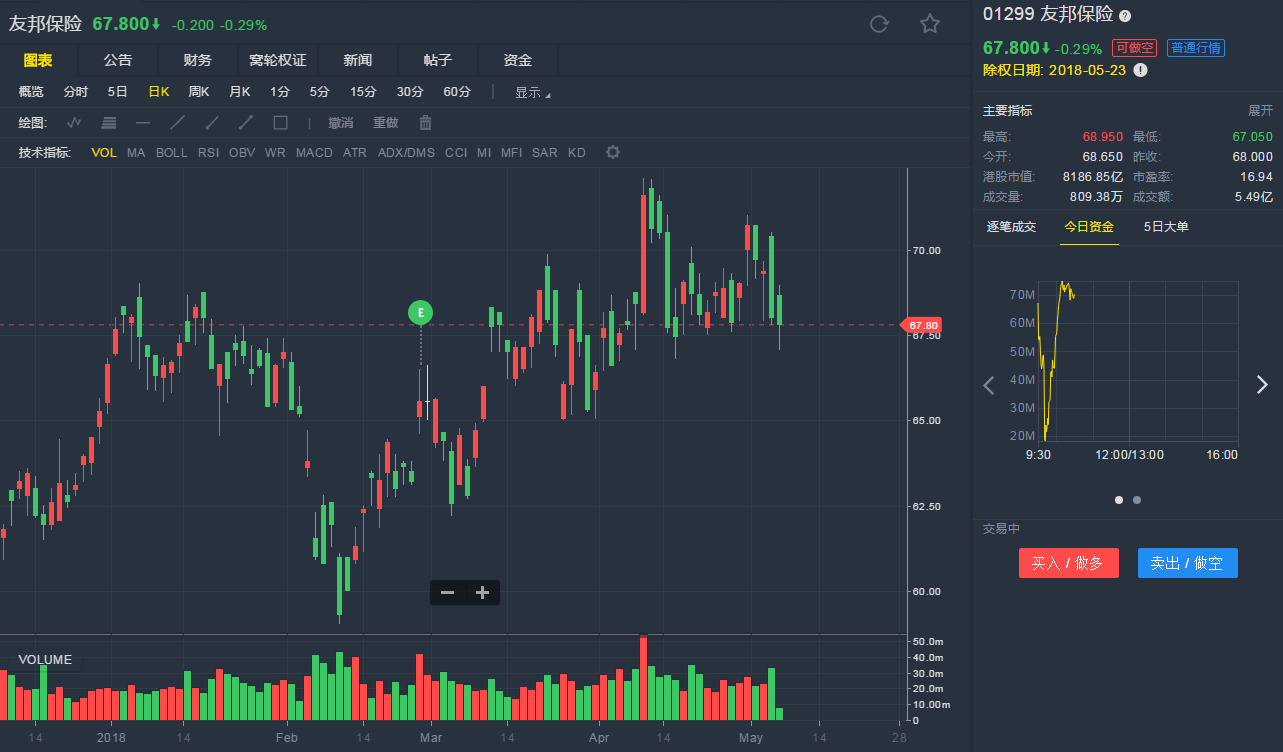The height and width of the screenshot is (752, 1283).
Task: Select 日K daily candlestick period
Action: click(x=158, y=92)
